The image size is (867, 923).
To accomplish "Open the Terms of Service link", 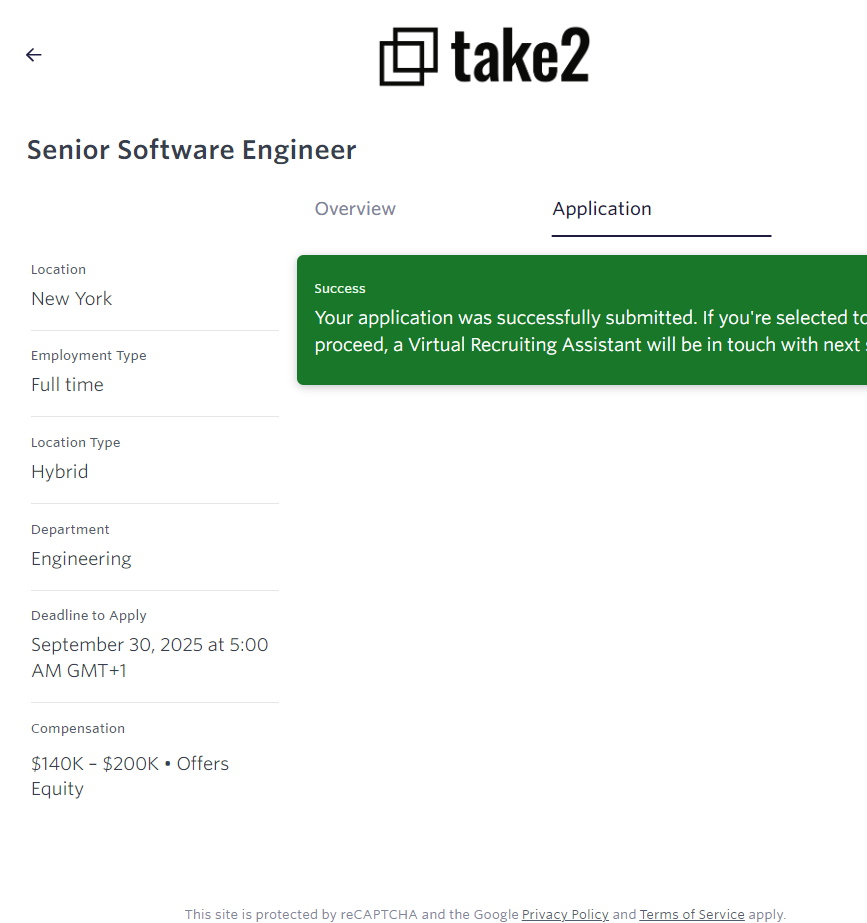I will point(692,914).
